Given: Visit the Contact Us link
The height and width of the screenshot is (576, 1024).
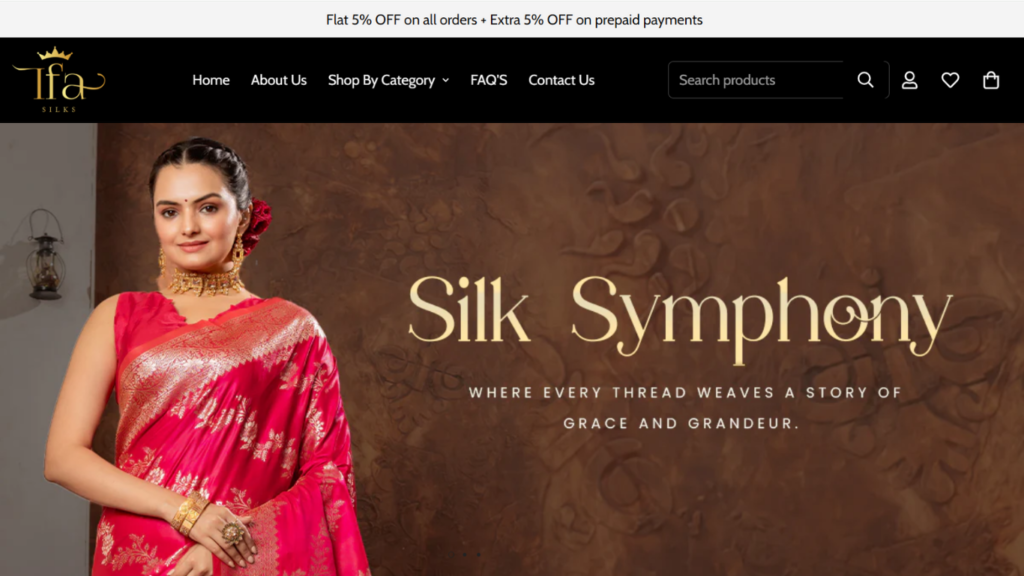Looking at the screenshot, I should click(562, 80).
